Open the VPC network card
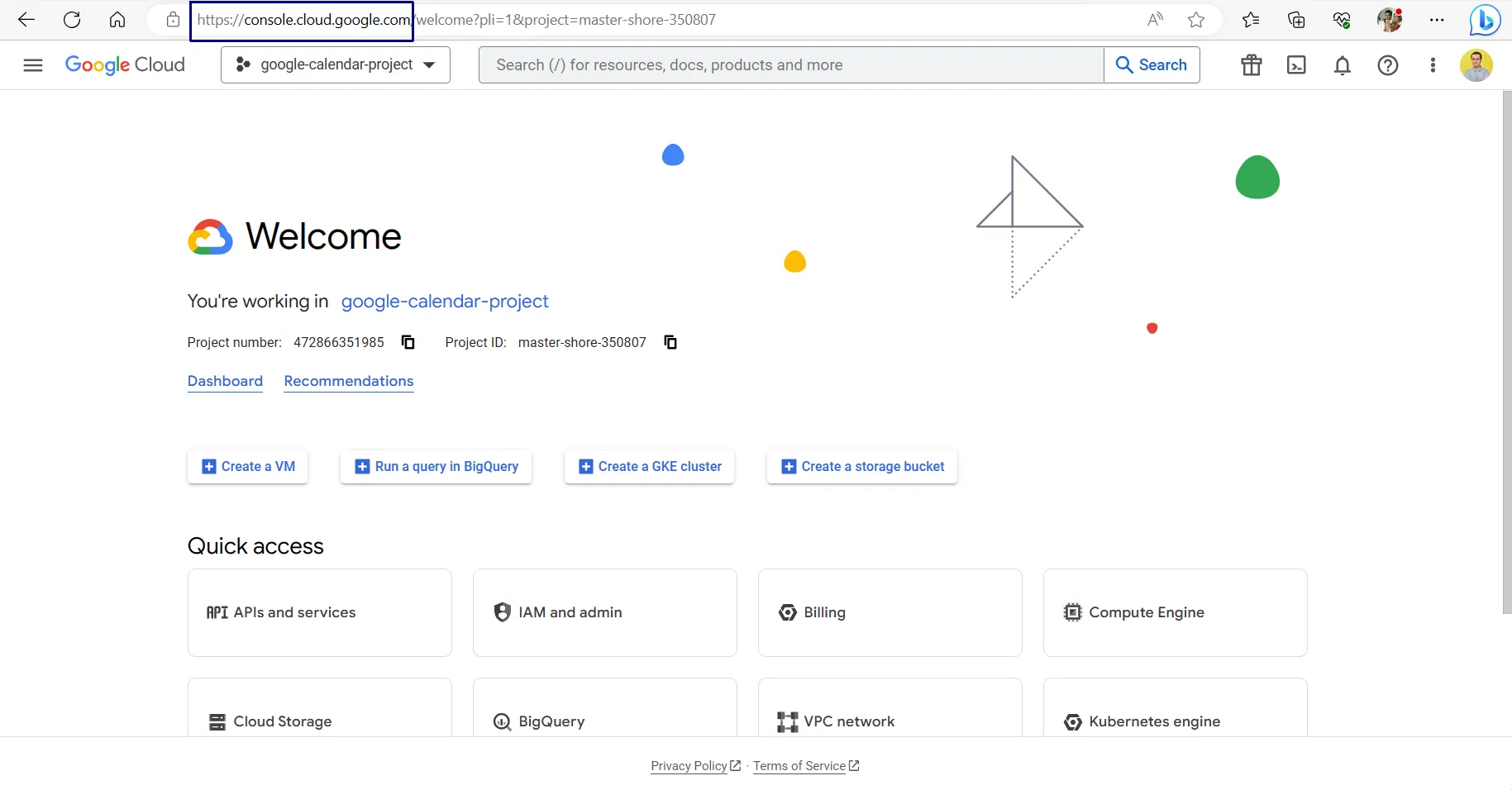Viewport: 1512px width, 790px height. [890, 708]
